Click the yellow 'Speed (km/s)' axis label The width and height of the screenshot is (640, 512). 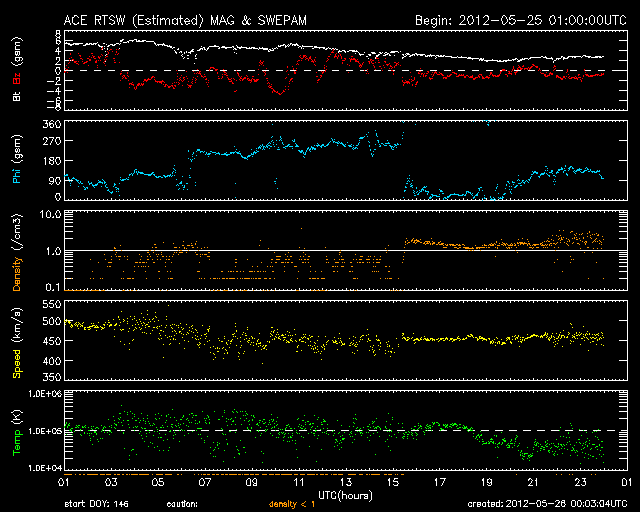pyautogui.click(x=17, y=343)
